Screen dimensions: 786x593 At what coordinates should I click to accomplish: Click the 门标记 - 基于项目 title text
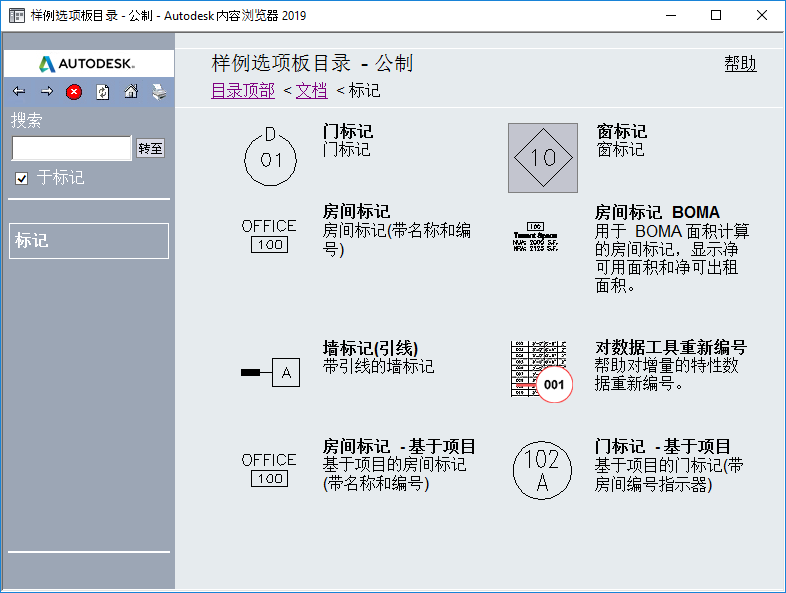[x=663, y=446]
